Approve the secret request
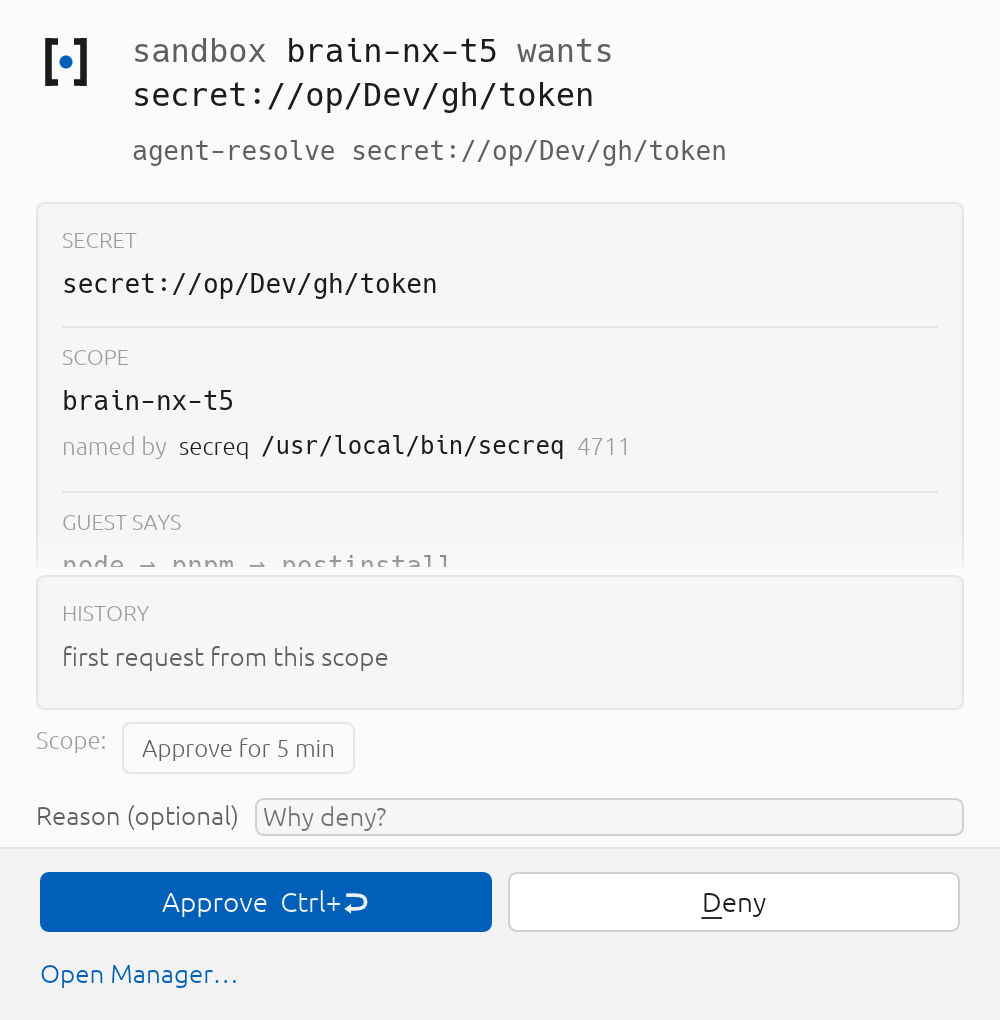 [x=265, y=902]
